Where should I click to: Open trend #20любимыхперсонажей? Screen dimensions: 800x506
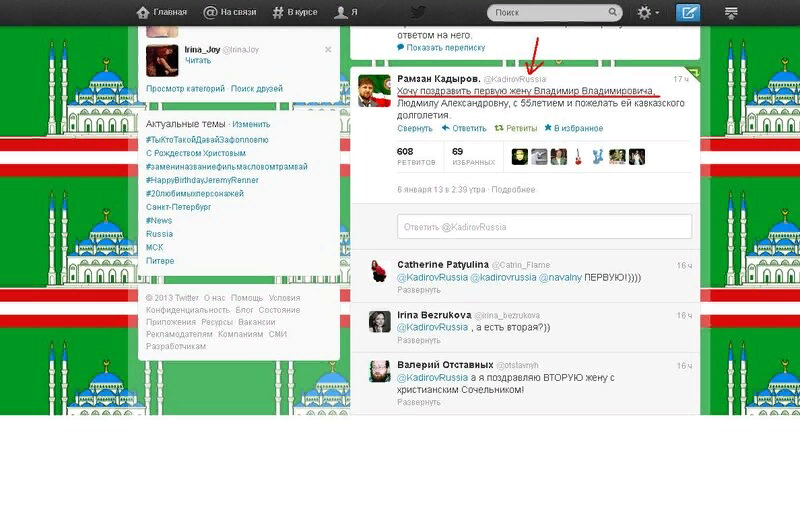coord(195,194)
